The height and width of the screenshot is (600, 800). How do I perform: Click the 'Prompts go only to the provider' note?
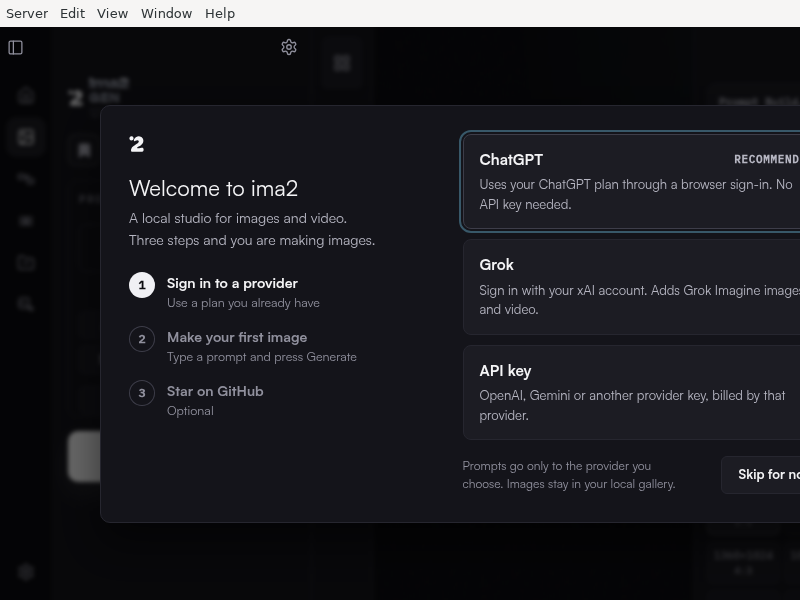(x=568, y=475)
